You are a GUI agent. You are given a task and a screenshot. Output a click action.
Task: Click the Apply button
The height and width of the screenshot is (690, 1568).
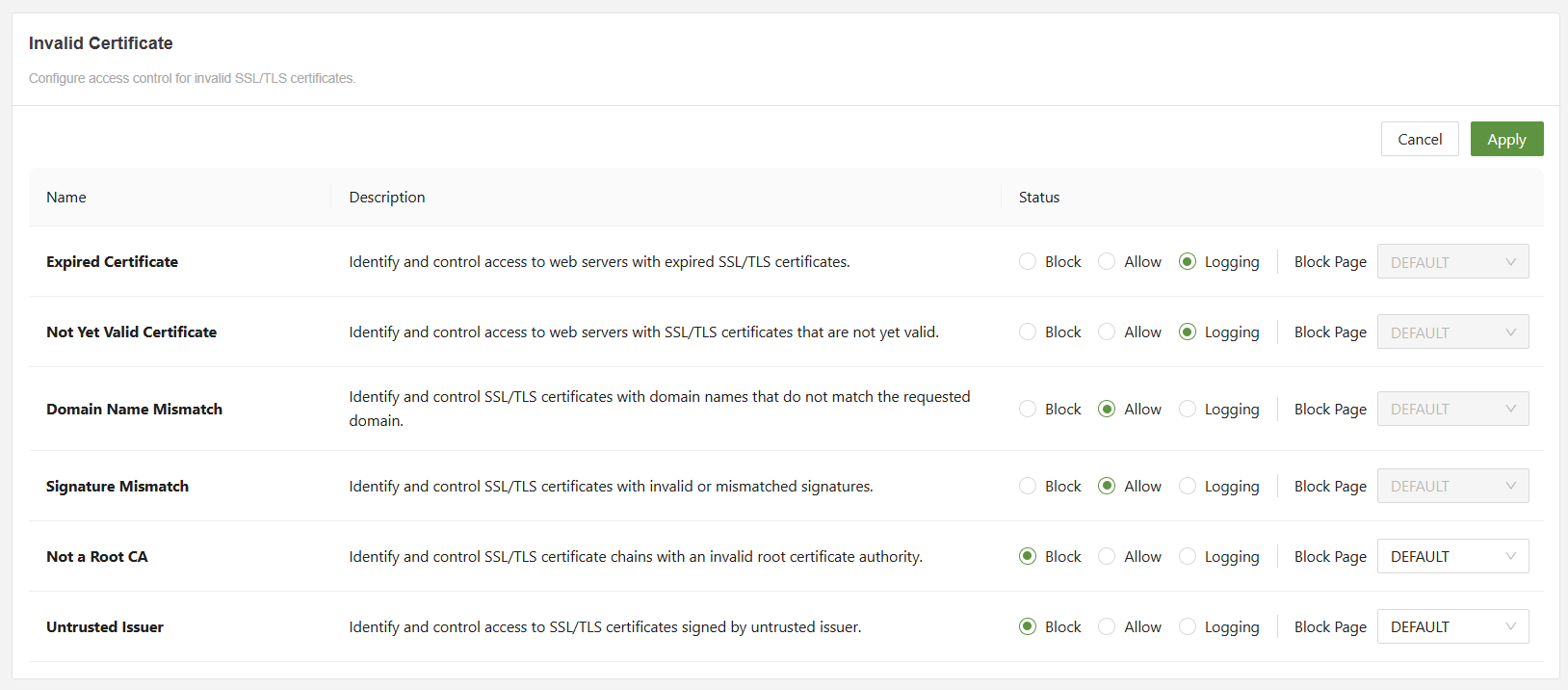click(1506, 139)
